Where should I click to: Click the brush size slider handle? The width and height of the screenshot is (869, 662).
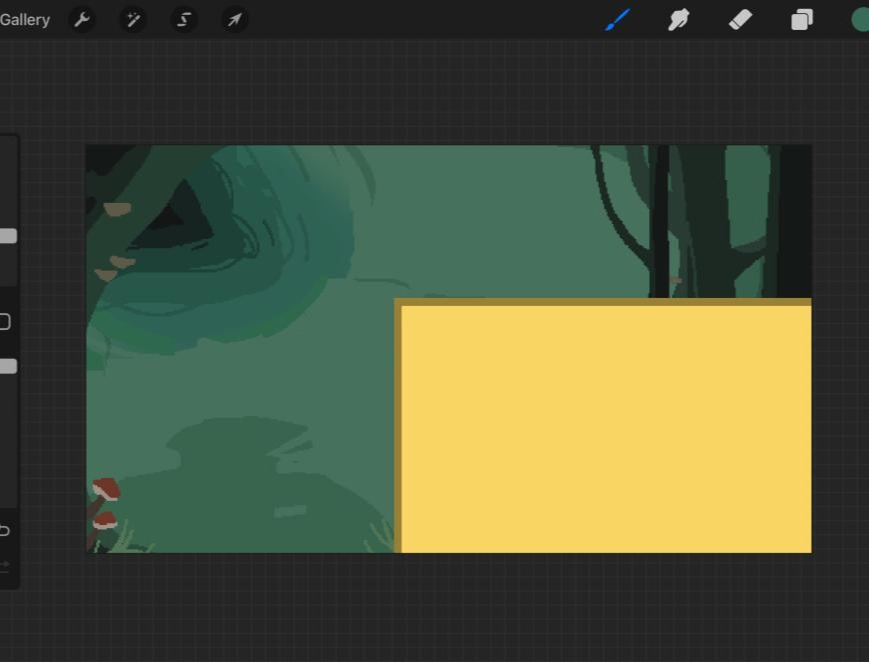pos(8,236)
